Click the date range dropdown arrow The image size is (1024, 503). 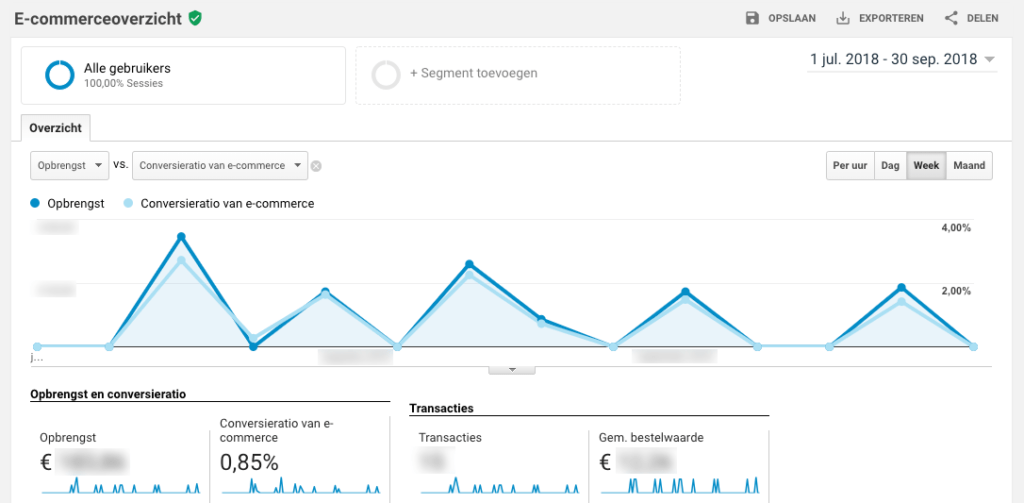click(x=989, y=59)
